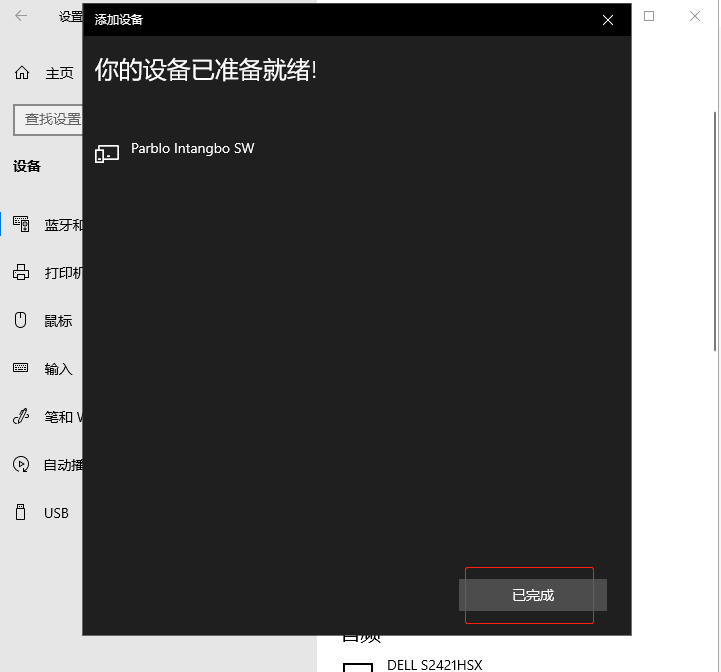Open the 蓝牙 settings section
Image resolution: width=721 pixels, height=672 pixels.
point(64,225)
